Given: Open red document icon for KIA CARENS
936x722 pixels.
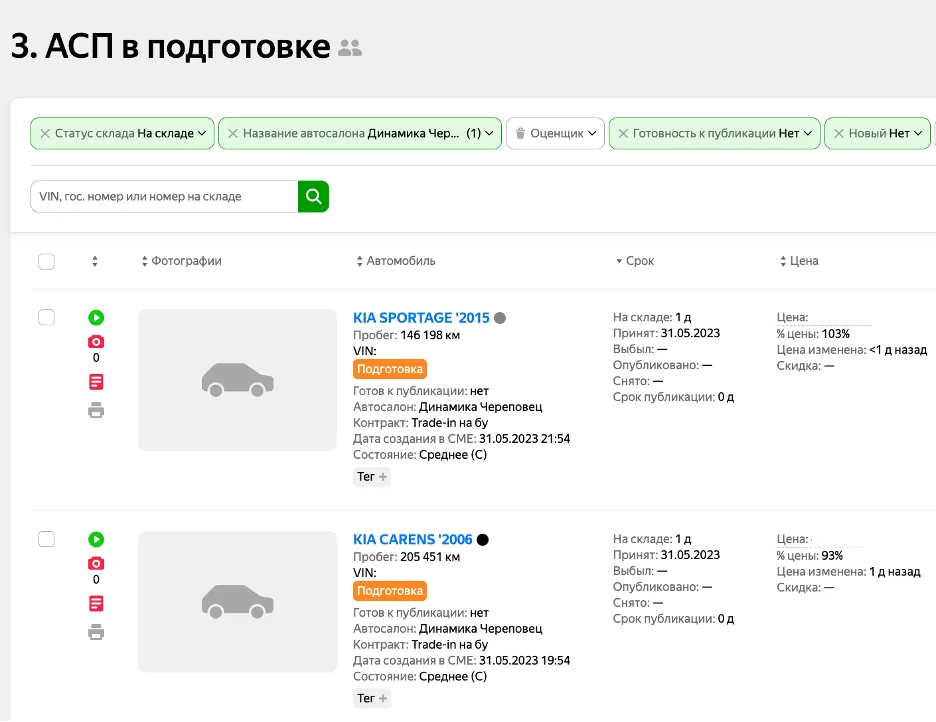Looking at the screenshot, I should click(x=96, y=604).
